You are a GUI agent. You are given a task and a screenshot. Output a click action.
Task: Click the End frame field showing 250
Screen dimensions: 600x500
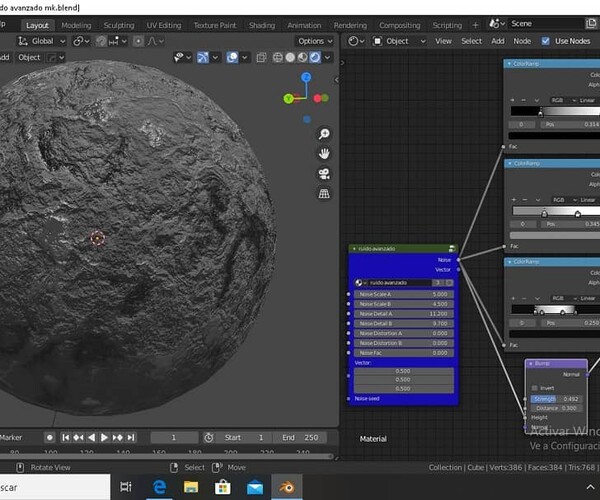pos(300,437)
